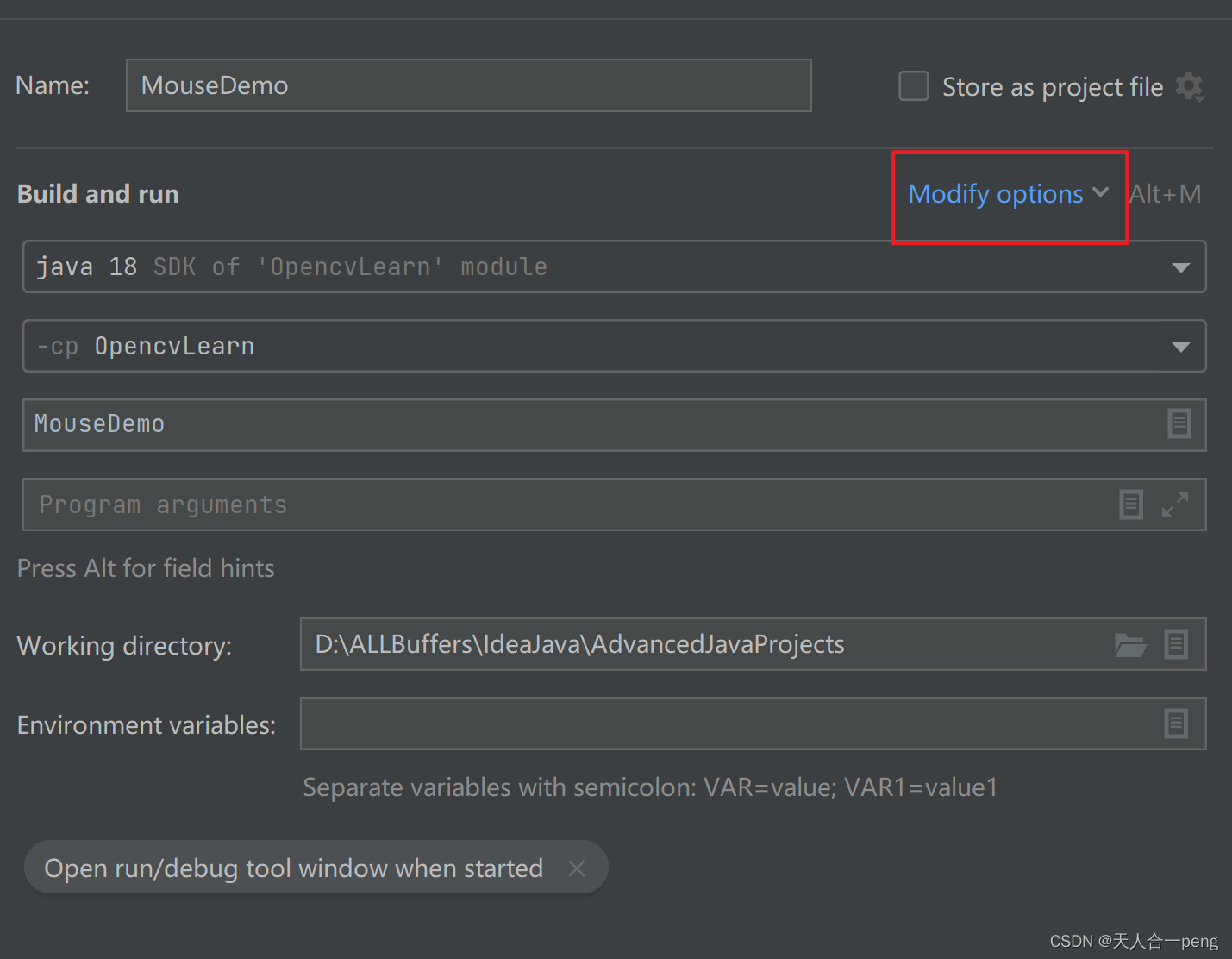The image size is (1232, 959).
Task: Open the list editor for Program arguments
Action: (x=1131, y=505)
